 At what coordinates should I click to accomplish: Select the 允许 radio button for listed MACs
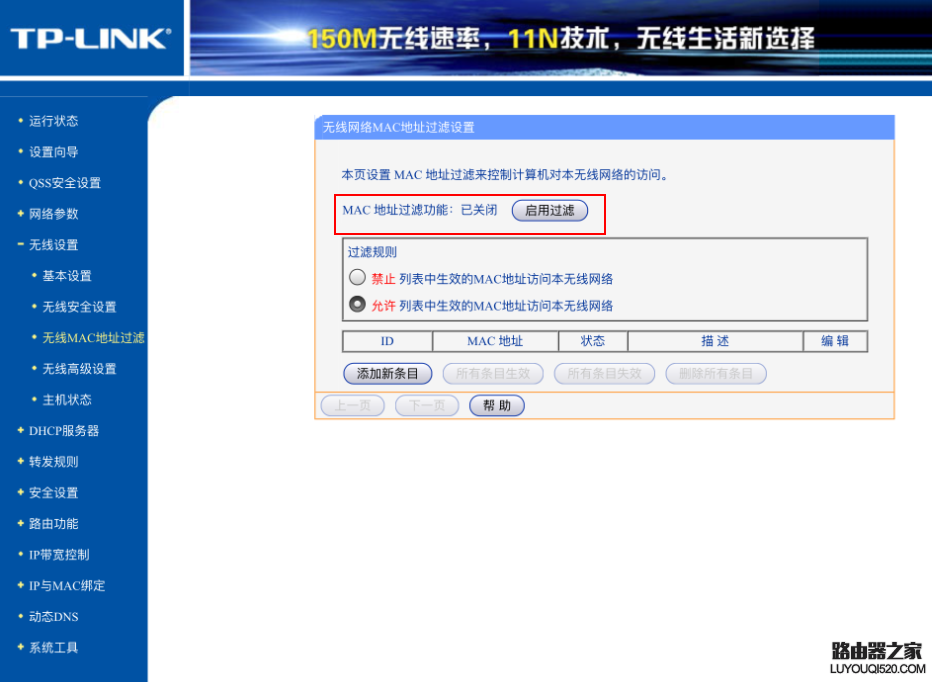[357, 304]
